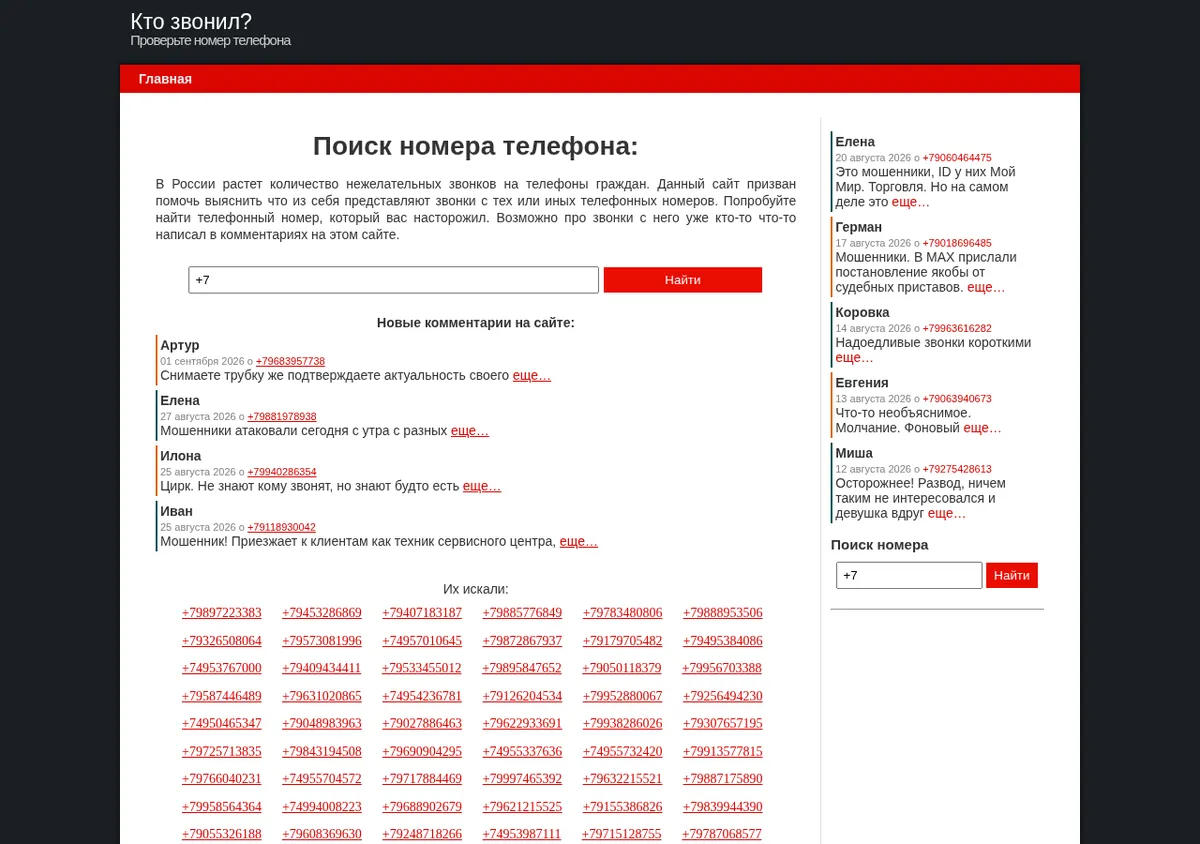The height and width of the screenshot is (844, 1200).
Task: Expand Елена's comment via еще… link
Action: click(x=470, y=431)
